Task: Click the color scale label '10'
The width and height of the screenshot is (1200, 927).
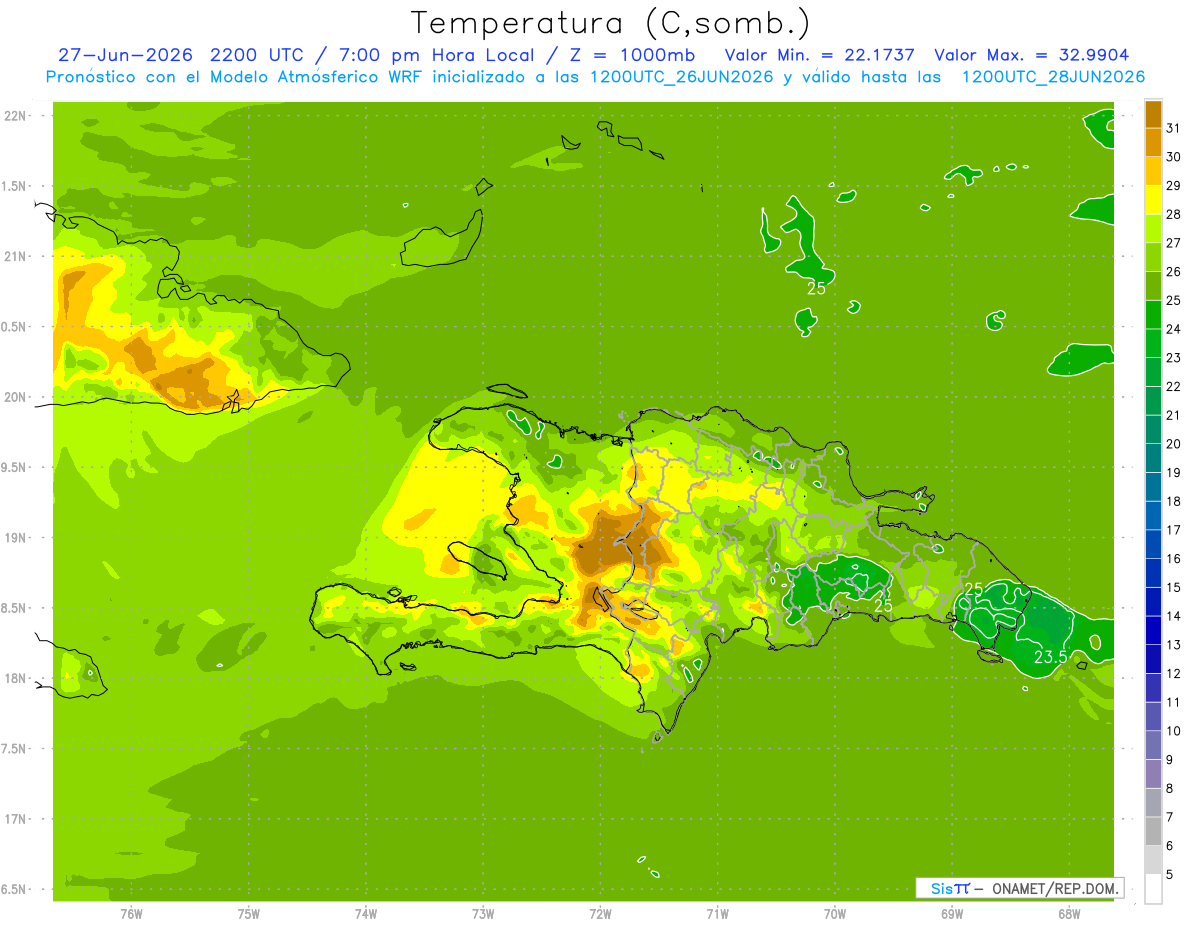Action: click(1174, 730)
